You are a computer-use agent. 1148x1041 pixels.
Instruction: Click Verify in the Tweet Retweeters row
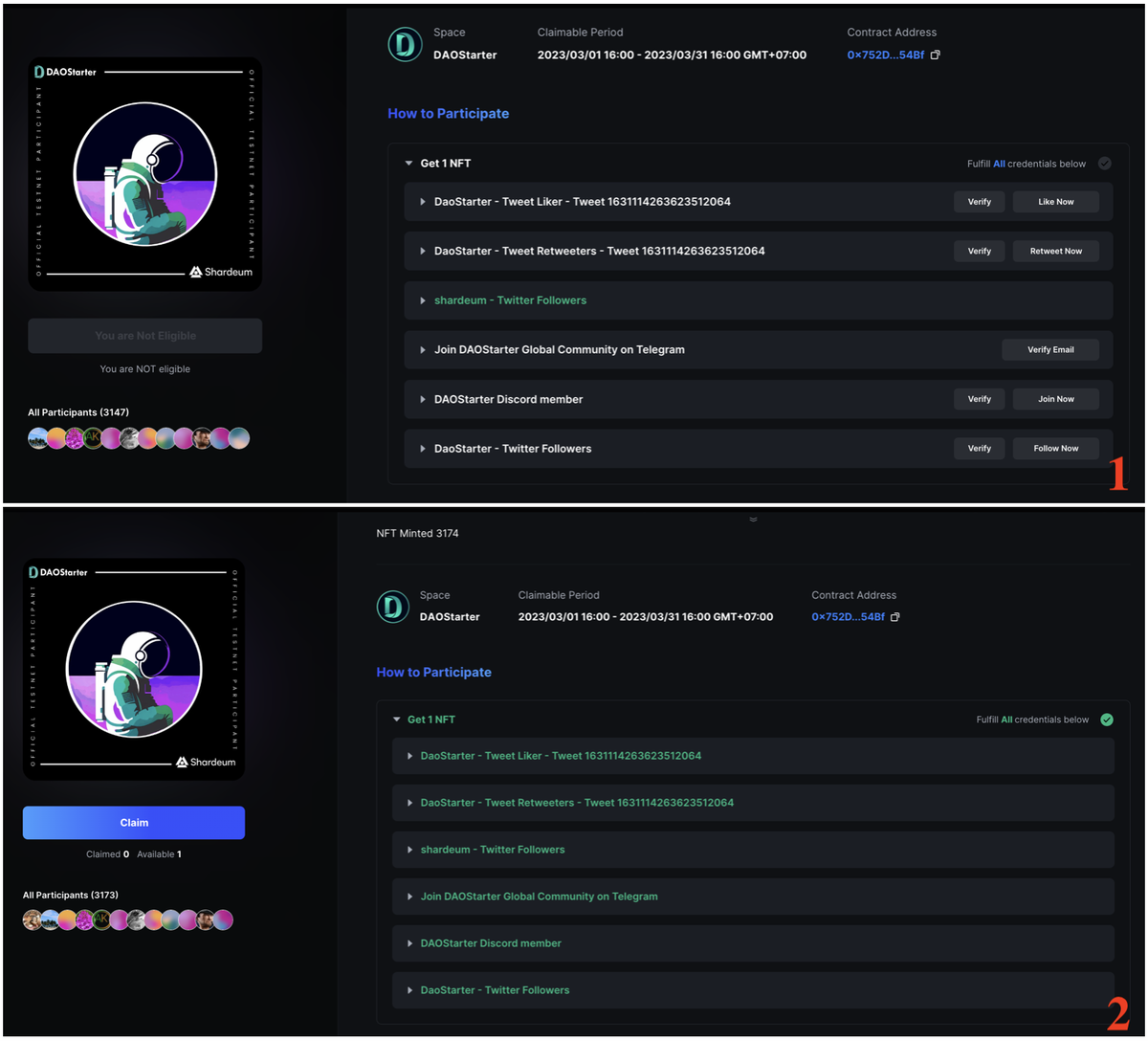(980, 251)
